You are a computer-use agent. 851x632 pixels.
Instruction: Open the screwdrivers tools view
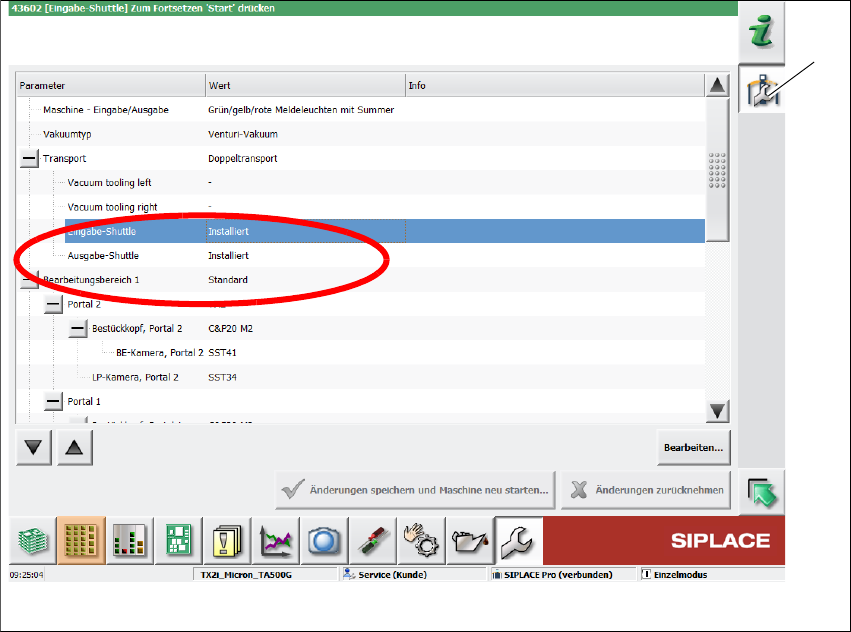[373, 541]
